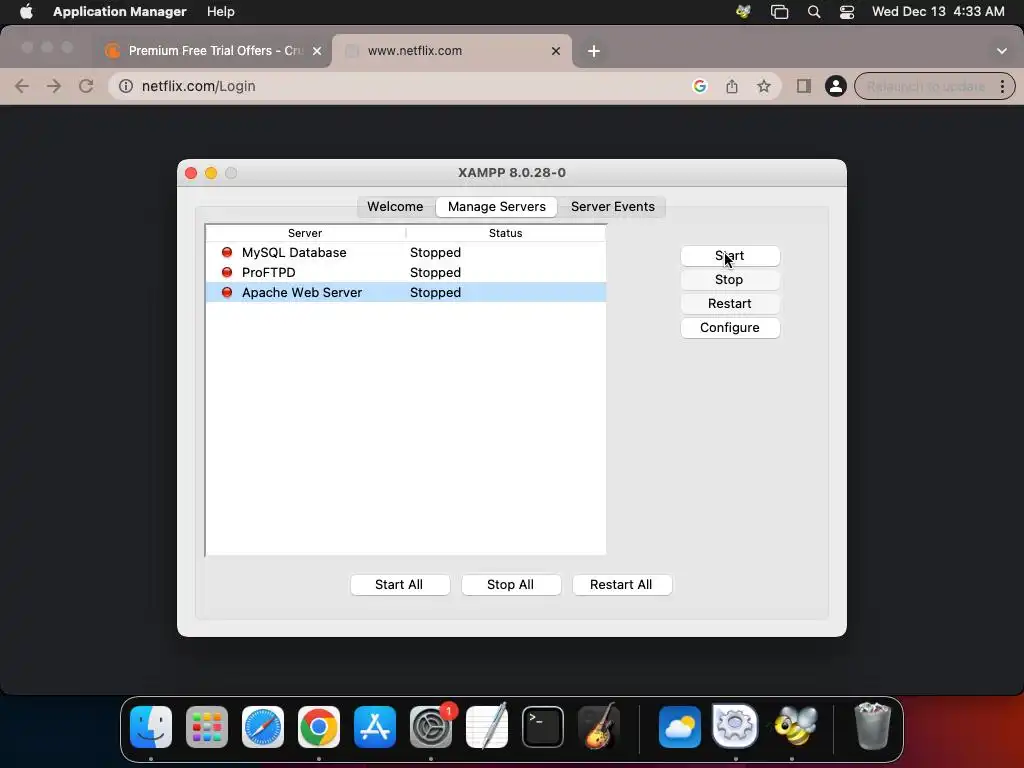Viewport: 1024px width, 768px height.
Task: Click the Configure button
Action: 730,328
